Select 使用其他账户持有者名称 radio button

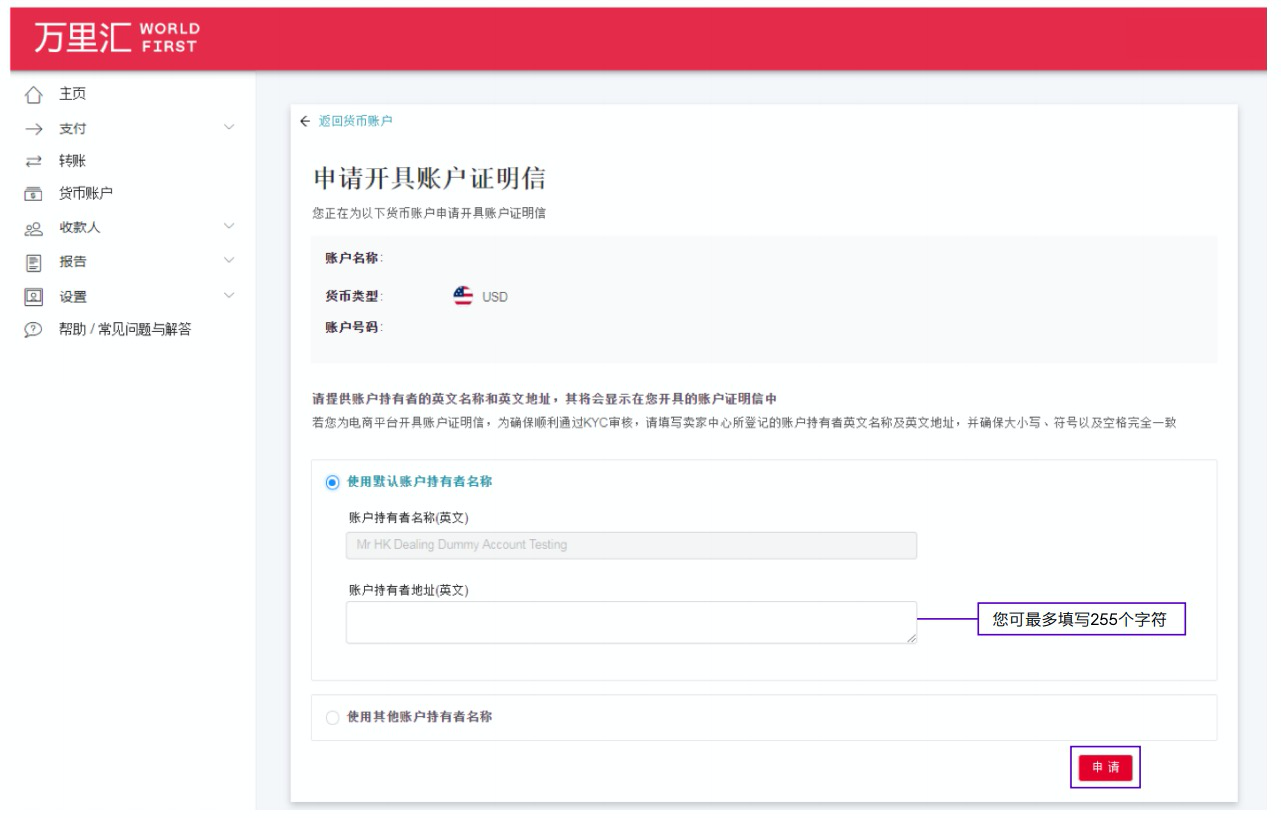[333, 717]
